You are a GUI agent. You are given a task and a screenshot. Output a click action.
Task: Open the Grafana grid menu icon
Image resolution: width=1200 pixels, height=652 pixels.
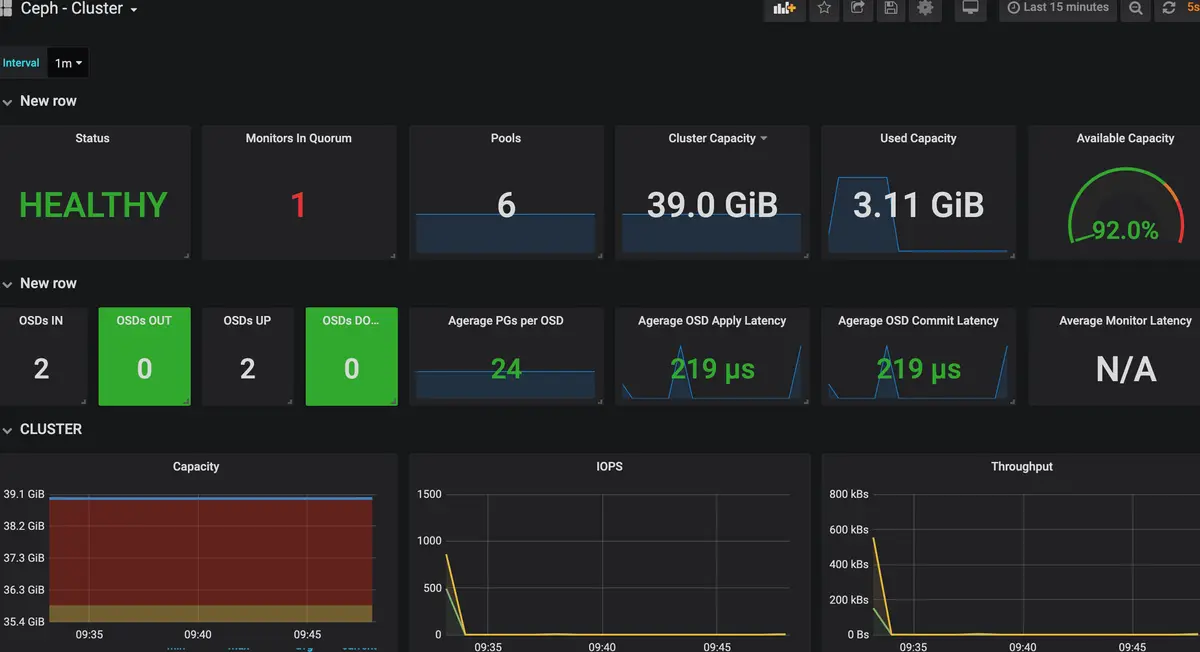click(x=5, y=8)
